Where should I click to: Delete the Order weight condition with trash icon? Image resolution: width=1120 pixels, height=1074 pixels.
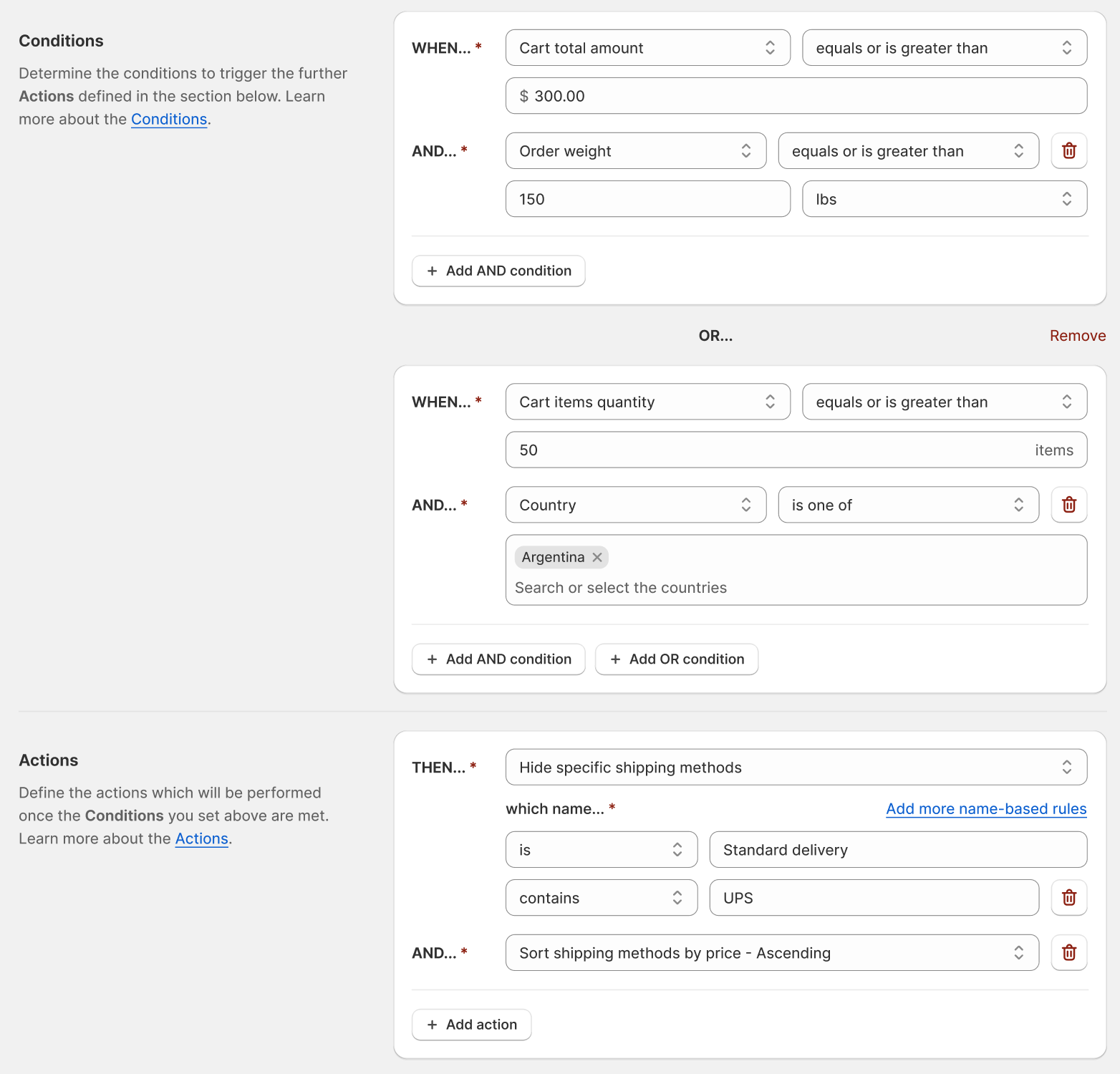pos(1069,150)
